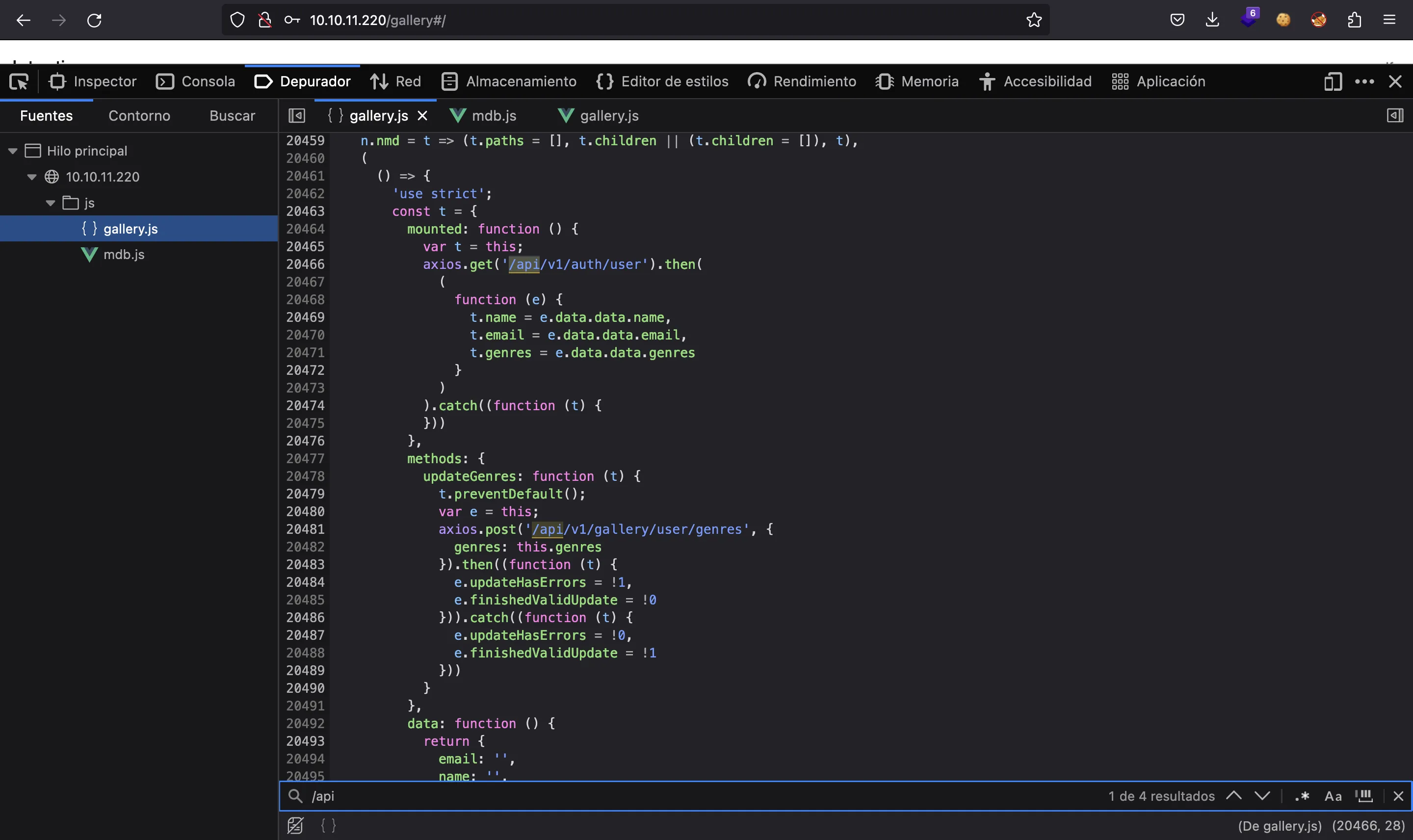Open the Pocket save icon
Image resolution: width=1413 pixels, height=840 pixels.
[x=1177, y=21]
